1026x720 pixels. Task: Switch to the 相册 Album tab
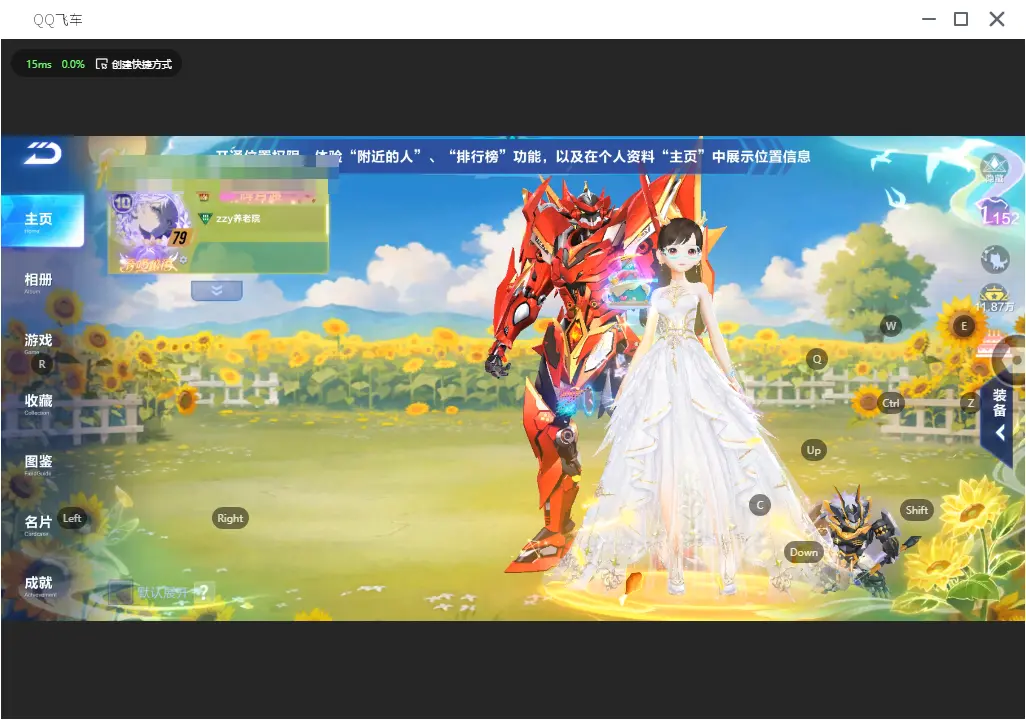(x=38, y=281)
